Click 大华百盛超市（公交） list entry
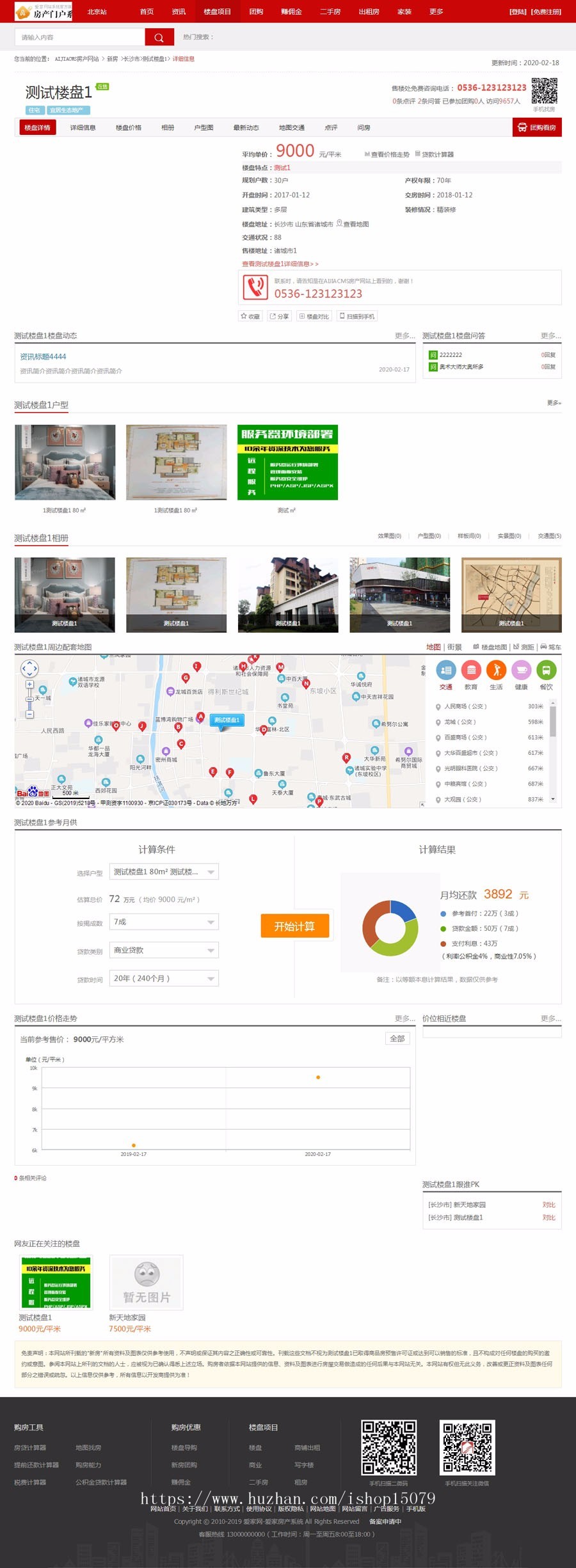Screen dimensions: 576x1568 click(470, 753)
